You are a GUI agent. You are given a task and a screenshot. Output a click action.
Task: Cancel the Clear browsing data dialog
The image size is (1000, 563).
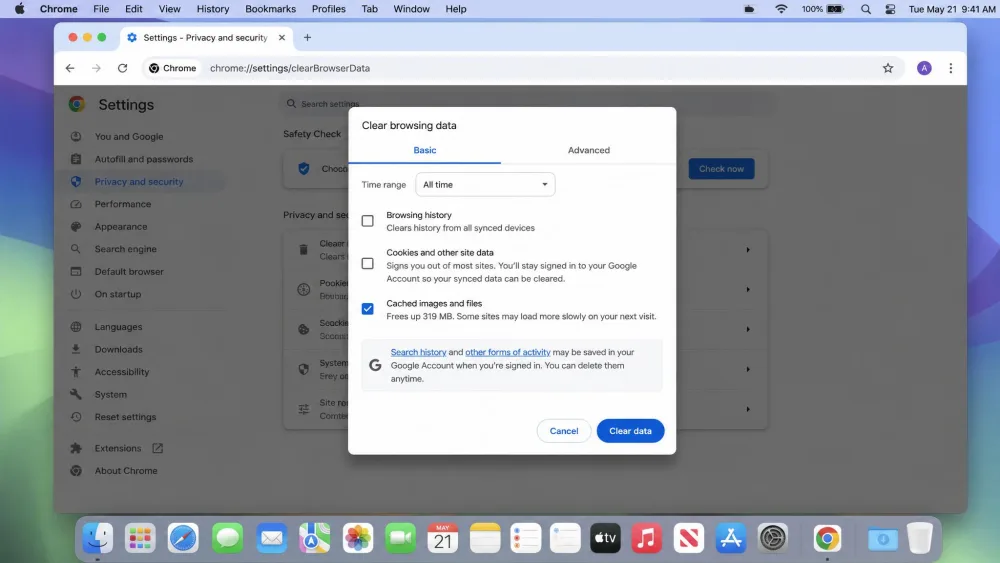pos(564,431)
